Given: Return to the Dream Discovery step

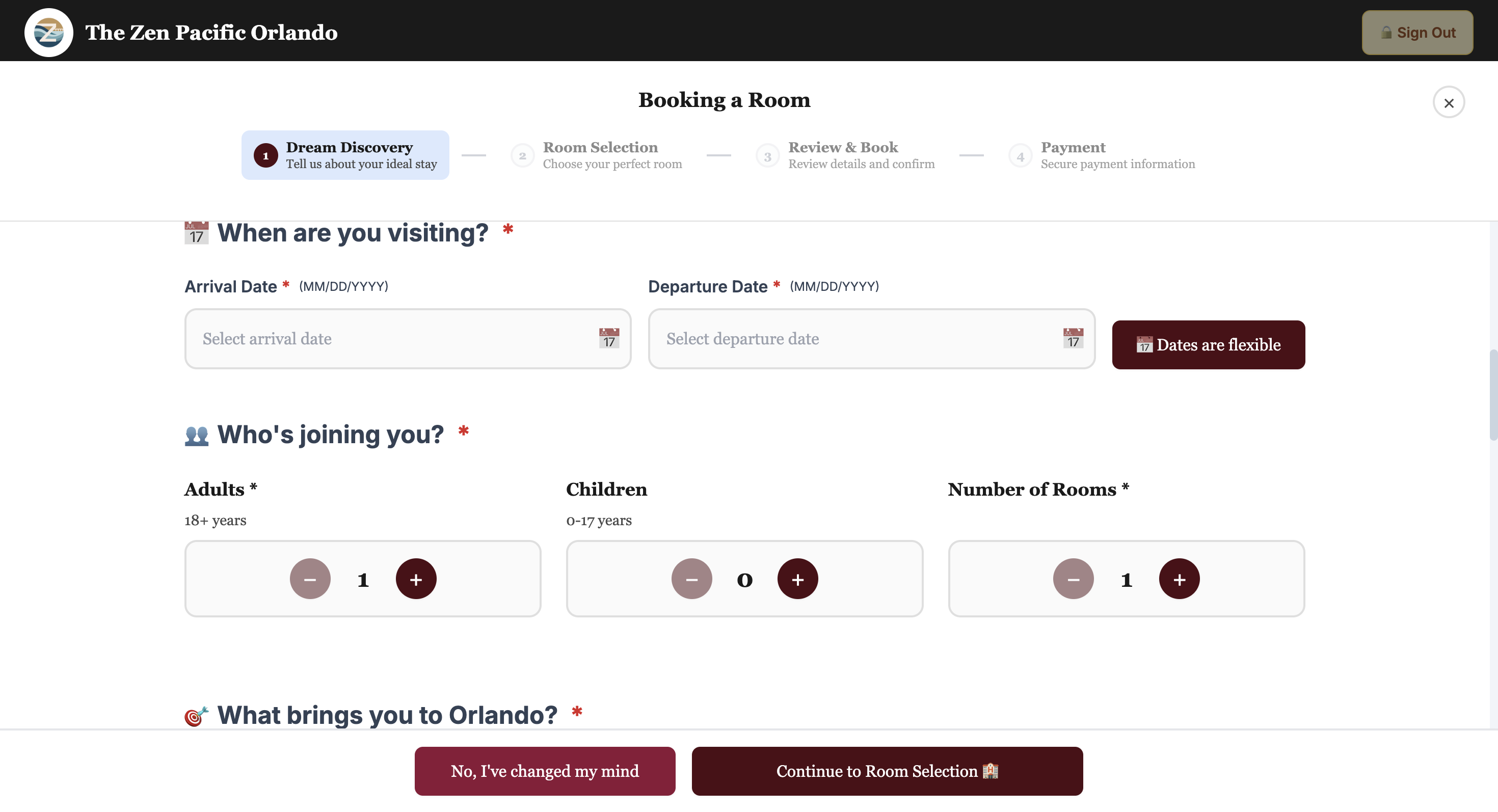Looking at the screenshot, I should 345,155.
